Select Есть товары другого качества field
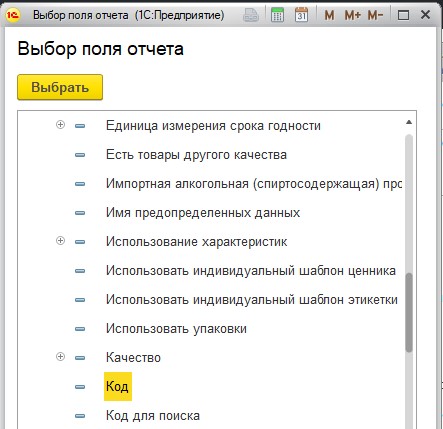This screenshot has height=429, width=443. (x=196, y=155)
